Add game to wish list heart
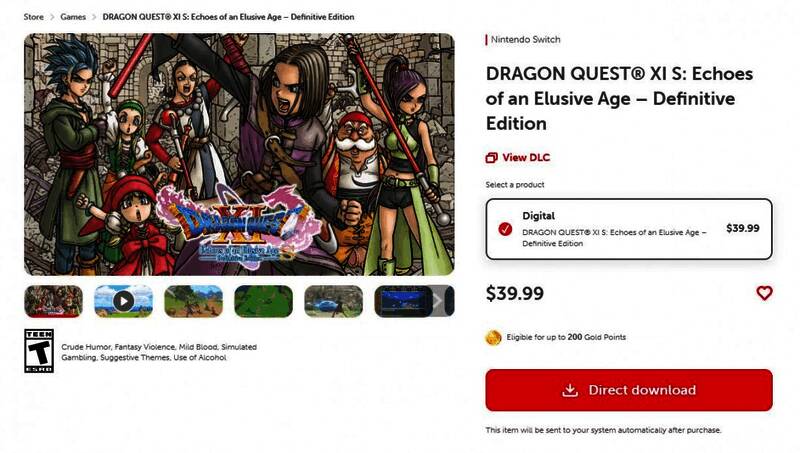The image size is (800, 453). click(x=764, y=293)
